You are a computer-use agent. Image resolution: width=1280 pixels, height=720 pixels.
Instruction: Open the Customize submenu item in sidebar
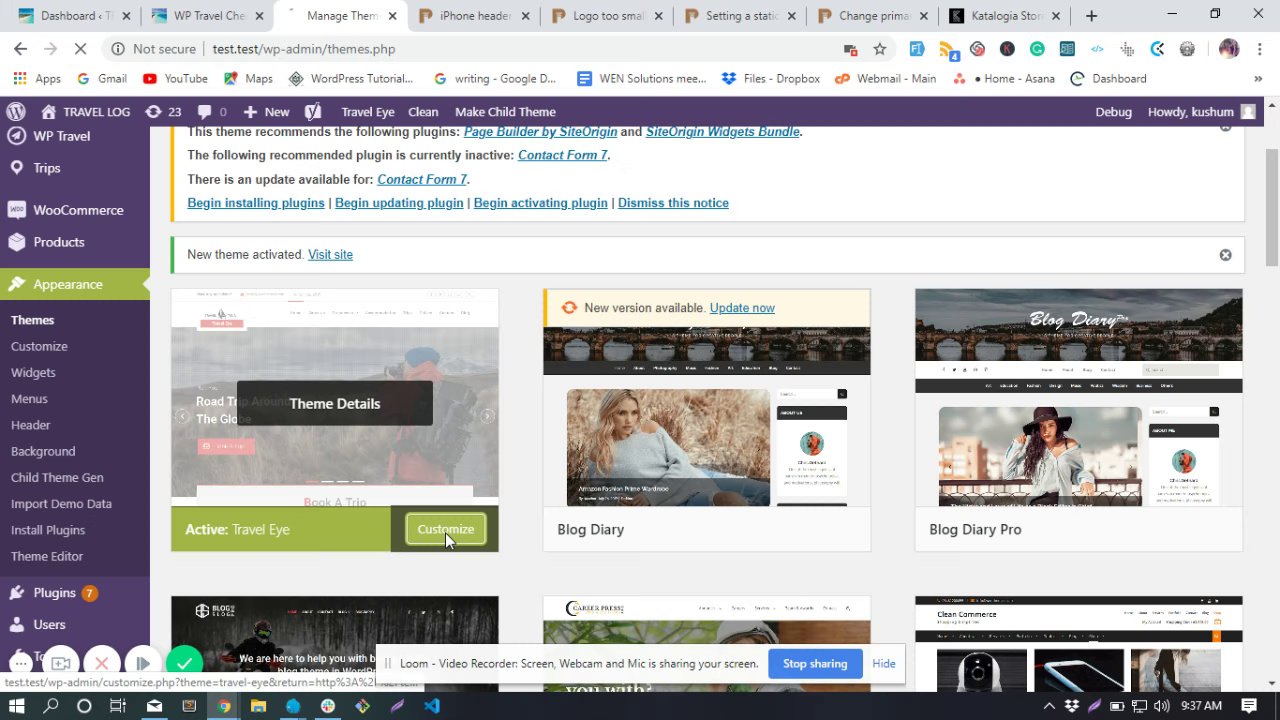tap(39, 346)
